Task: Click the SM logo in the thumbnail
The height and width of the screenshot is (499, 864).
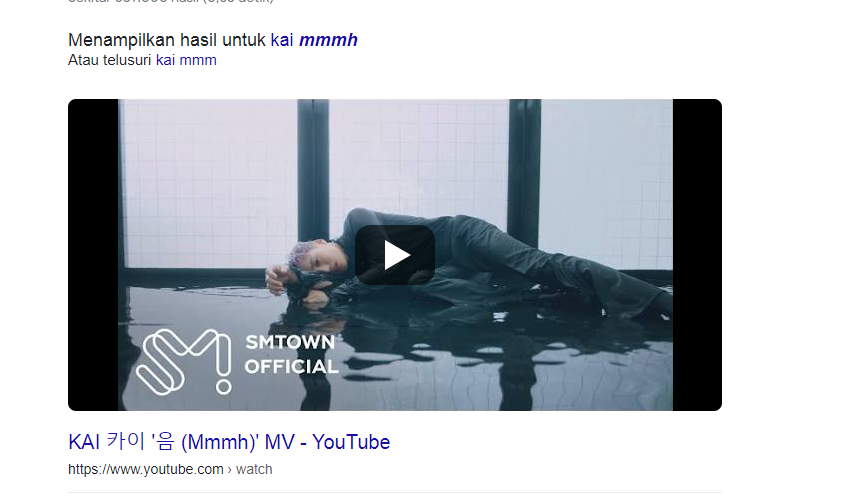Action: [x=184, y=362]
